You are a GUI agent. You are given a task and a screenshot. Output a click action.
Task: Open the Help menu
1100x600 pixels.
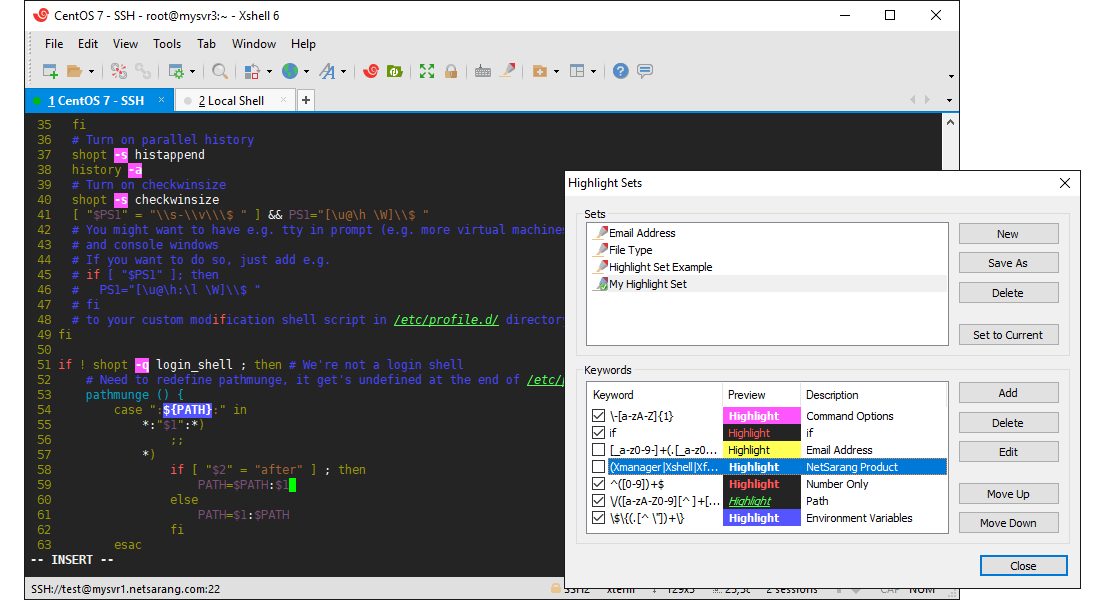[303, 44]
